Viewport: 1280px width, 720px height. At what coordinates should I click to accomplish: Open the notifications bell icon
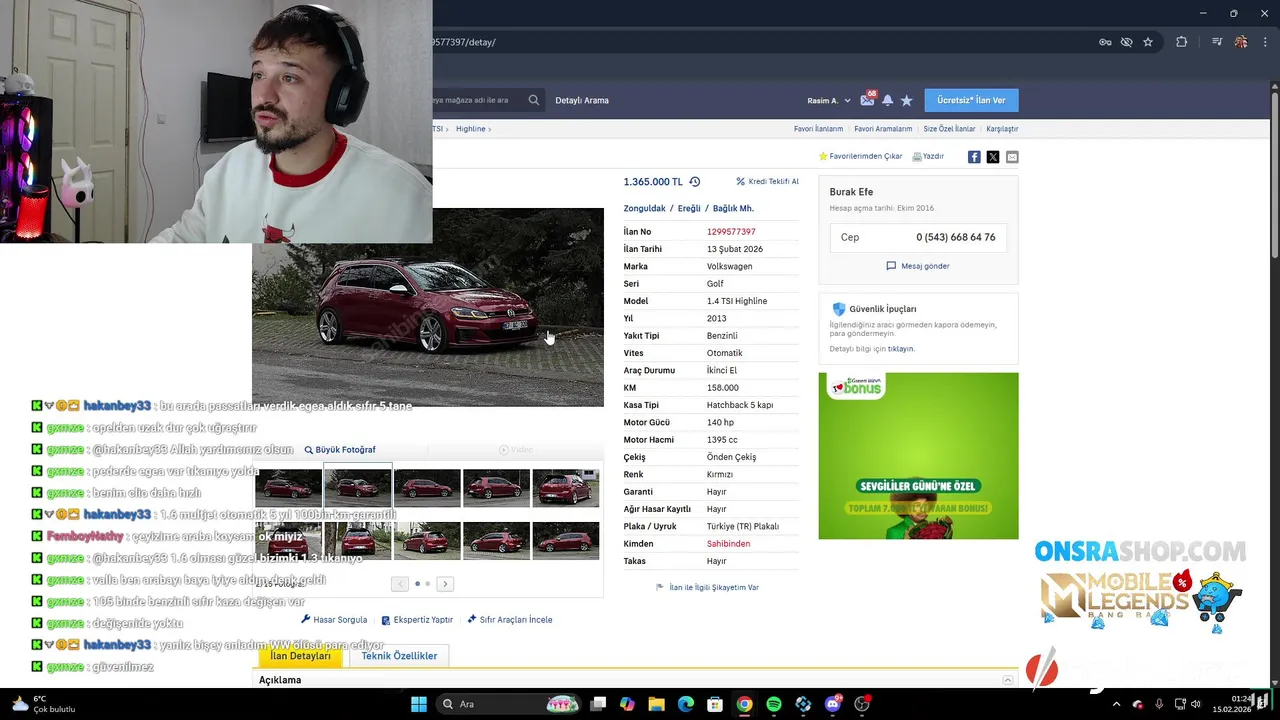tap(887, 100)
